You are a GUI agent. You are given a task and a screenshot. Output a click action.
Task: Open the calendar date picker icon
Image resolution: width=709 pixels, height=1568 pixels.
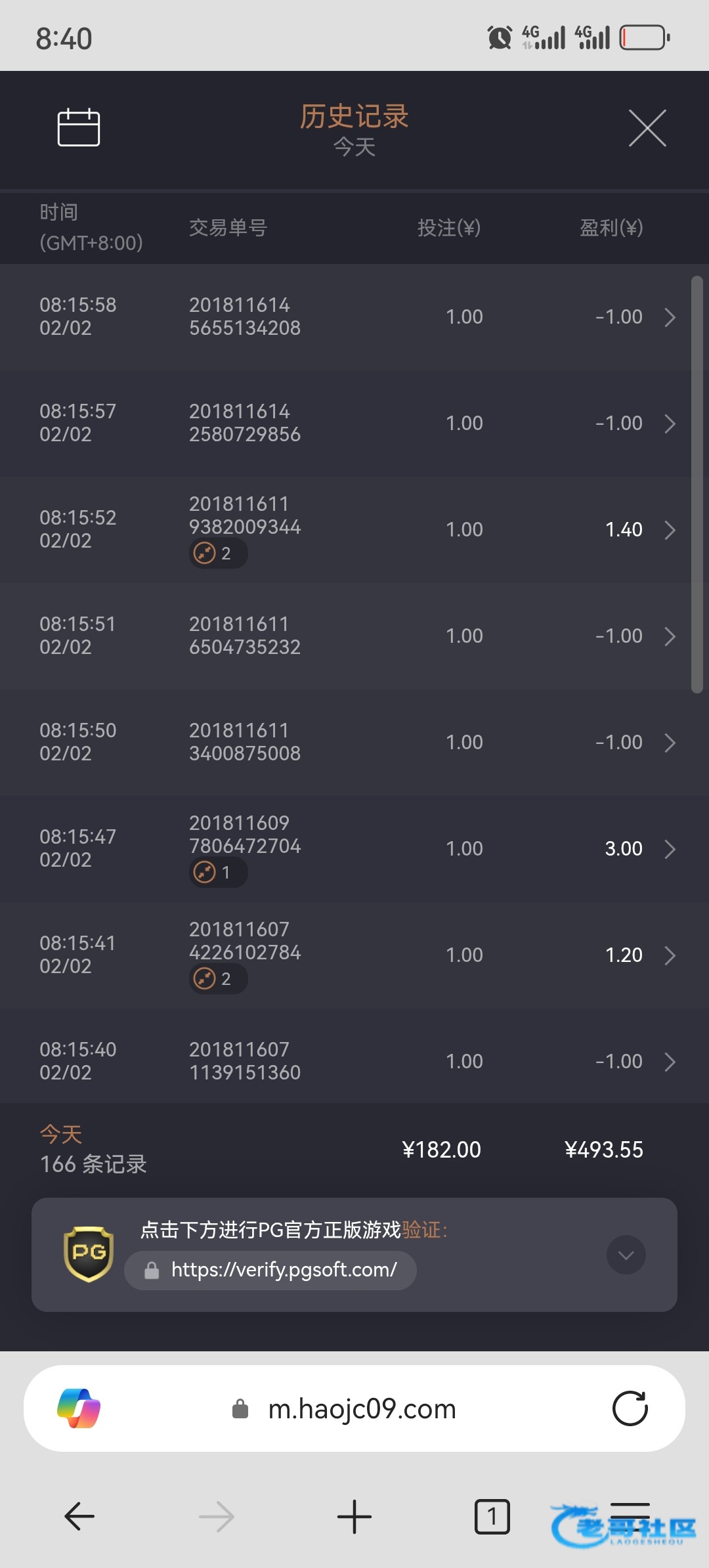pyautogui.click(x=79, y=127)
